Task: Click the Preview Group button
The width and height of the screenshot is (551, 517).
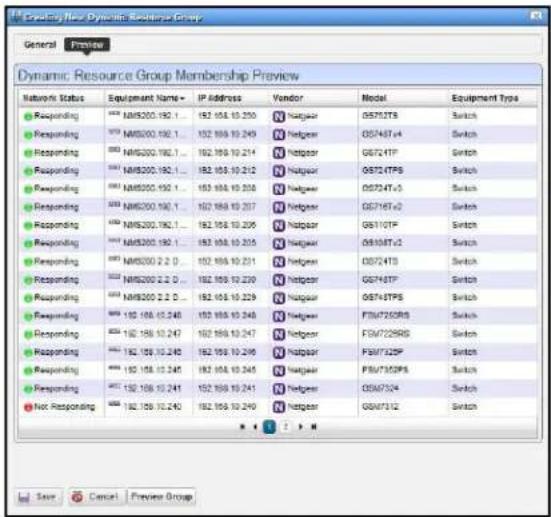Action: (x=162, y=497)
